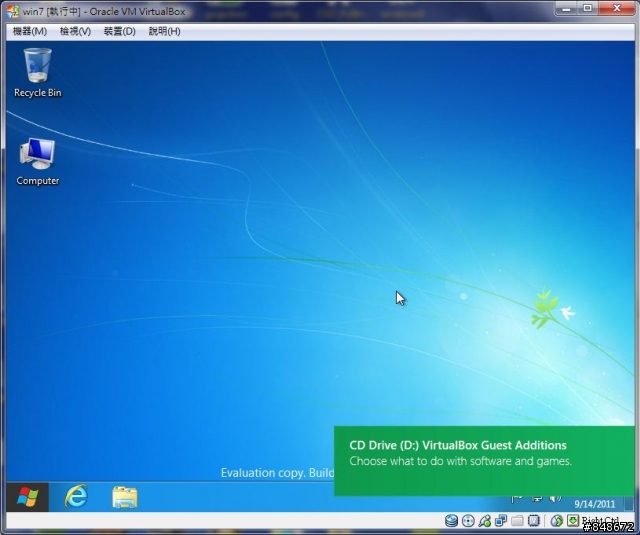Open Windows Explorer from the taskbar

(x=124, y=497)
